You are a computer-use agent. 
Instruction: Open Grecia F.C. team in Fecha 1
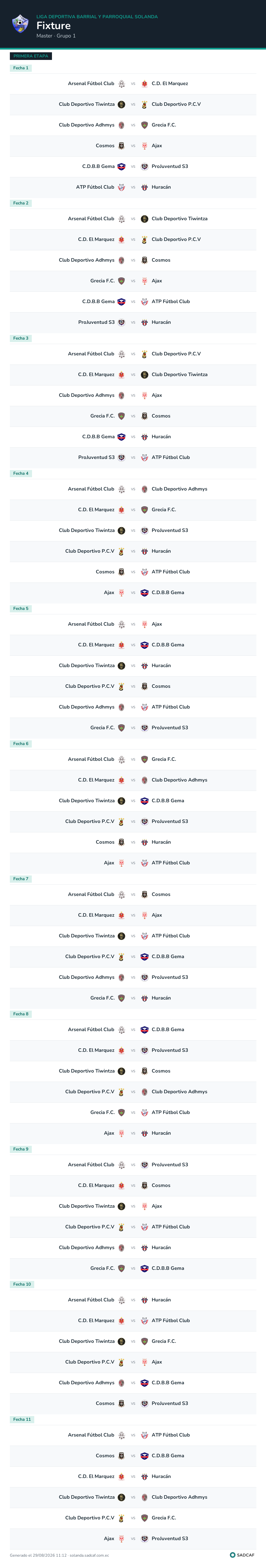164,125
